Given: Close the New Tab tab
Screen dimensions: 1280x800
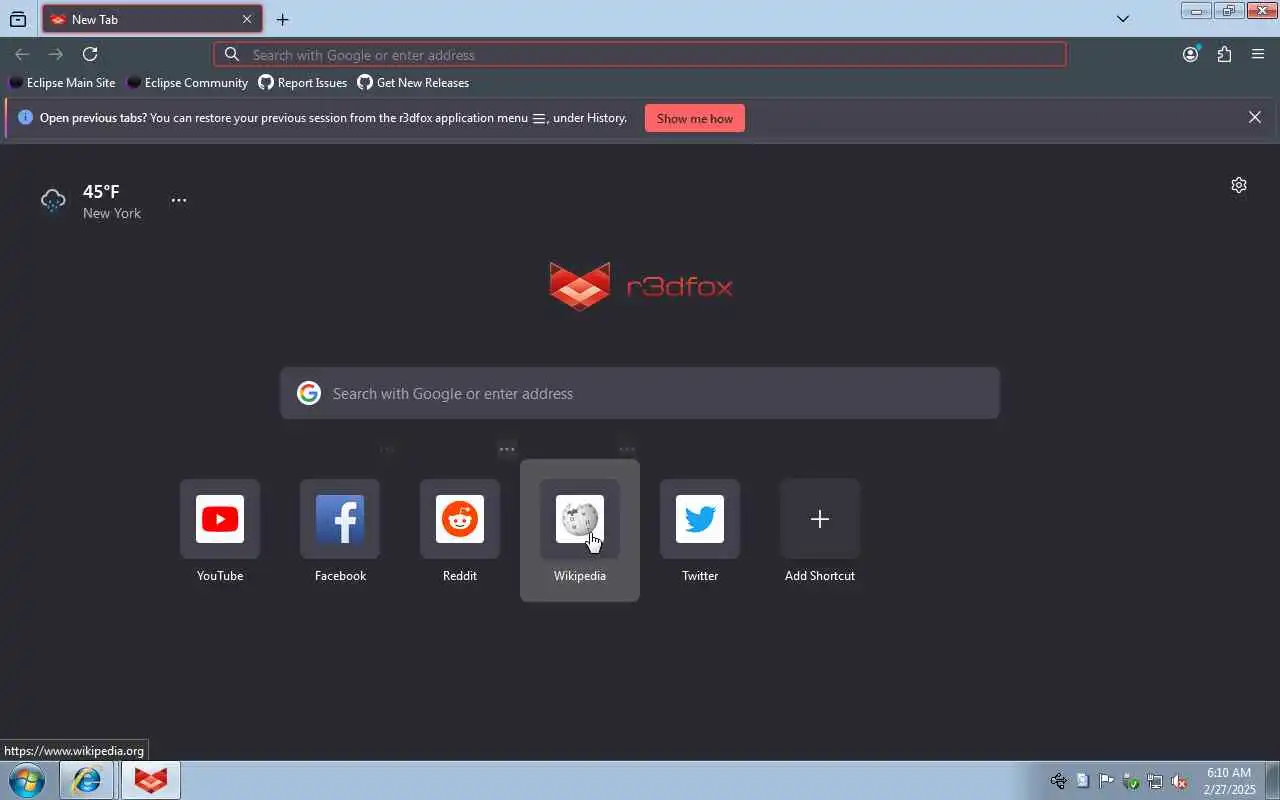Looking at the screenshot, I should coord(247,19).
